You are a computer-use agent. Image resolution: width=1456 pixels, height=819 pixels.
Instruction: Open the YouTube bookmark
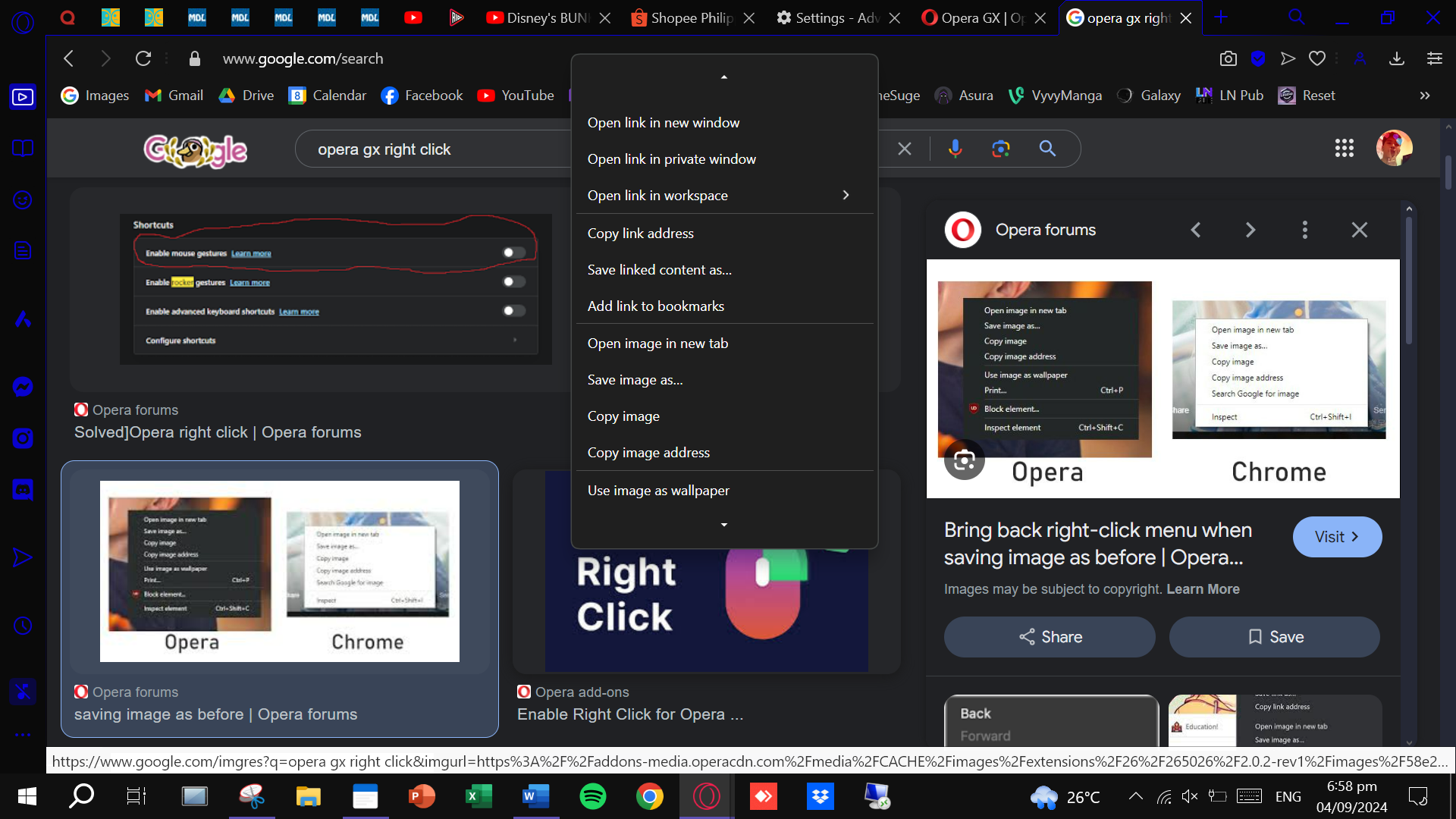click(x=516, y=96)
